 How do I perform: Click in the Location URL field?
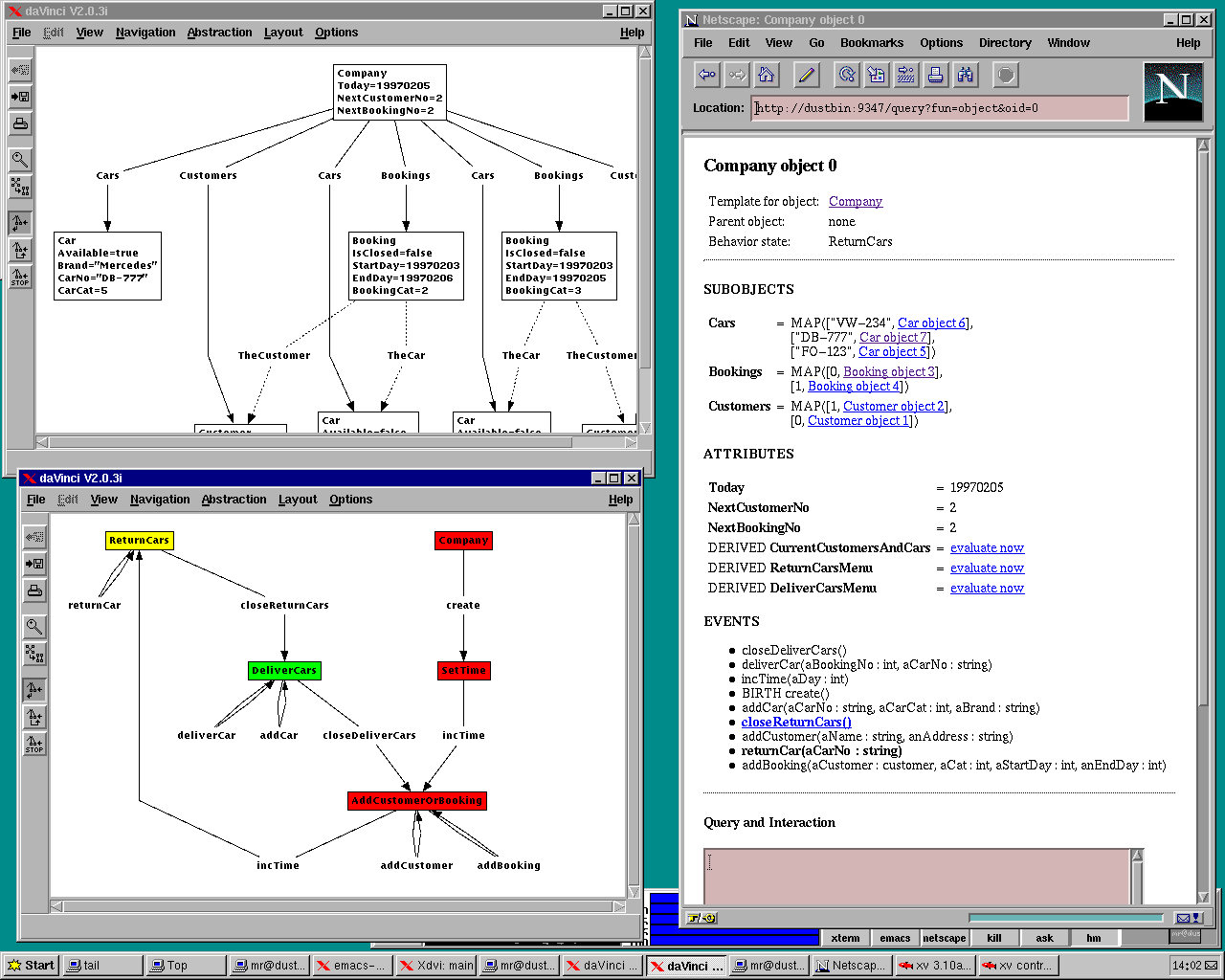coord(940,108)
